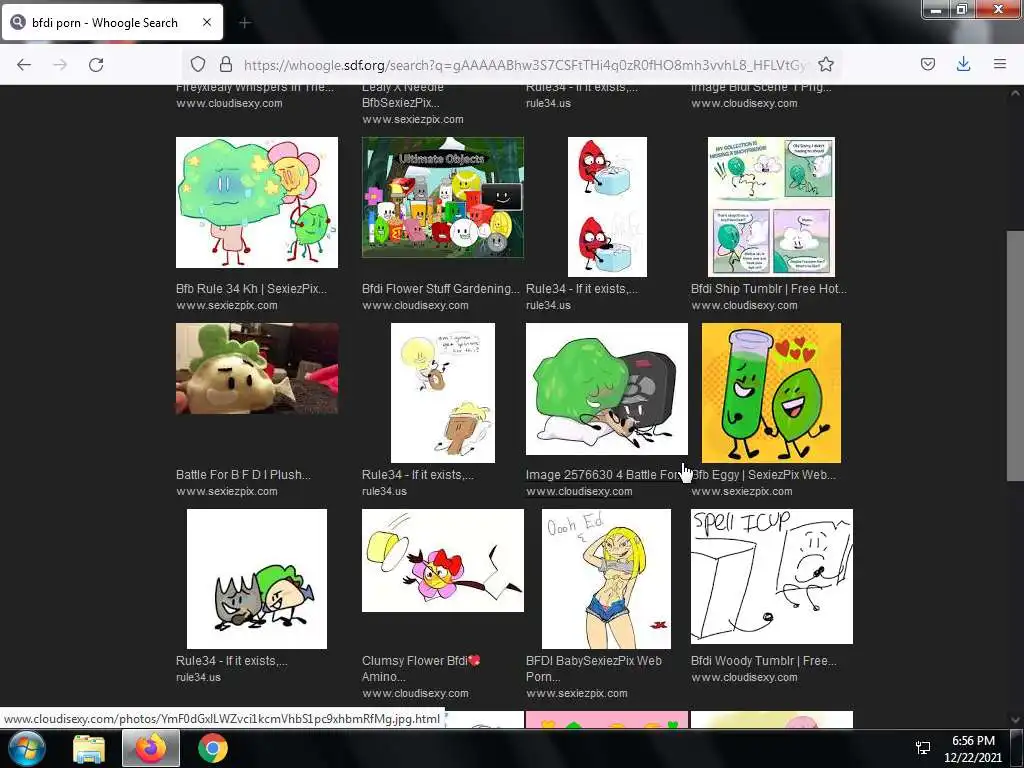This screenshot has height=768, width=1024.
Task: Select the Whoogle Search browser tab
Action: coord(112,22)
